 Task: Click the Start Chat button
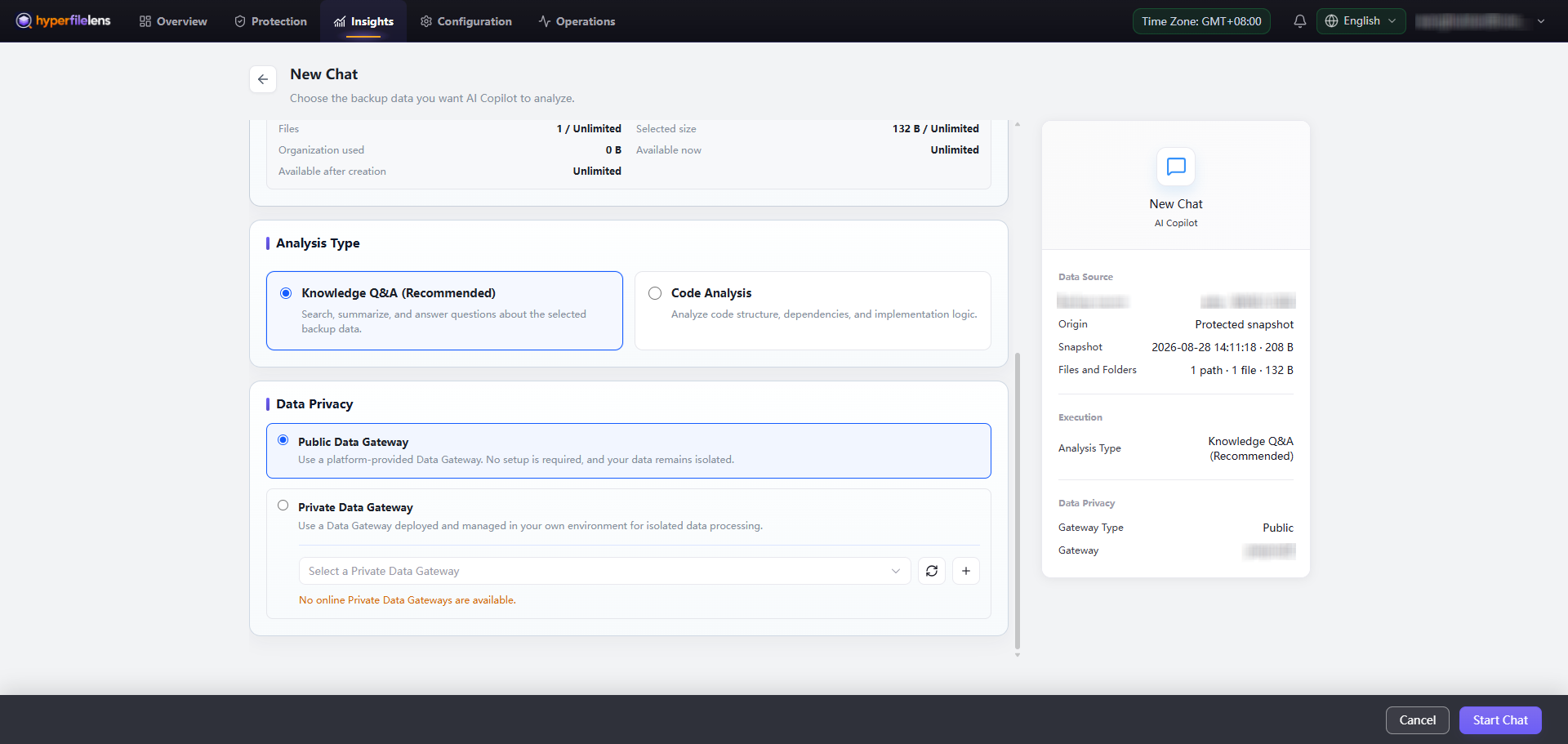pos(1500,720)
